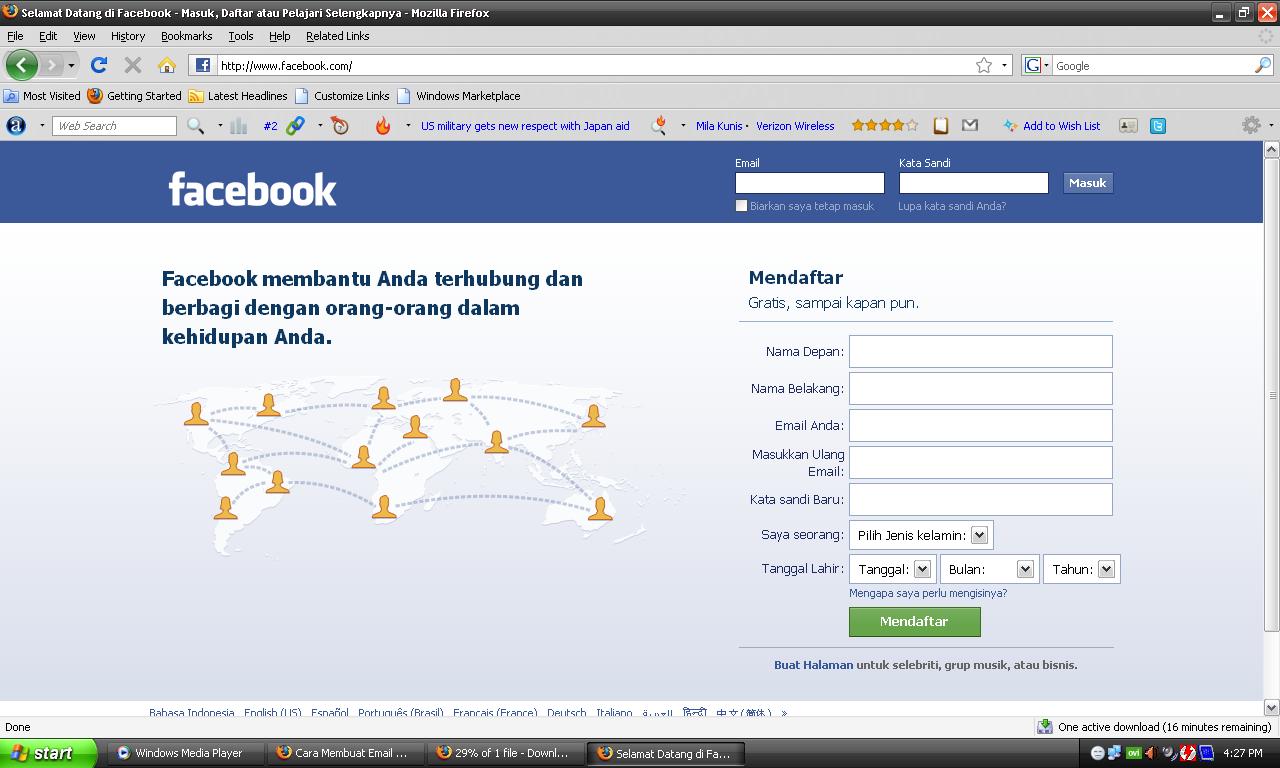Viewport: 1280px width, 768px height.
Task: Enable the 'Biarkan saya tetap masuk' checkbox
Action: [x=741, y=205]
